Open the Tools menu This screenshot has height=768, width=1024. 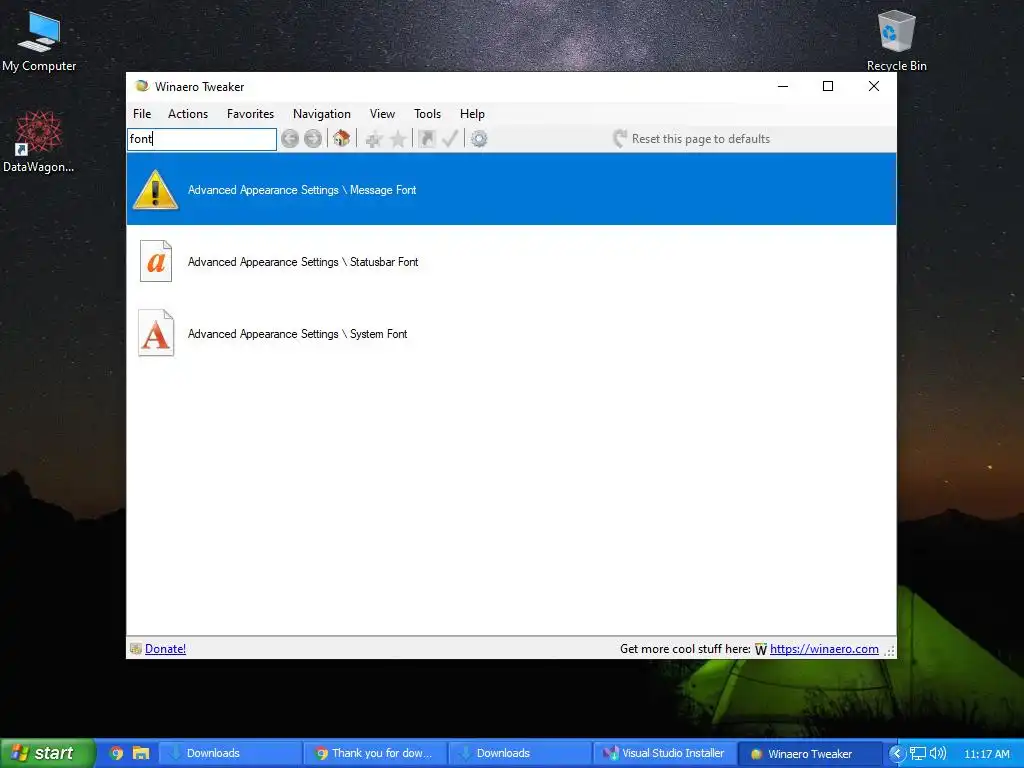pyautogui.click(x=427, y=114)
